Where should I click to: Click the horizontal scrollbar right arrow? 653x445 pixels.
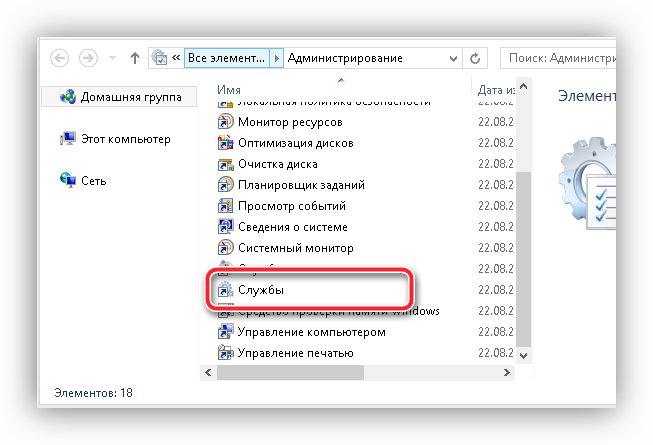[x=507, y=373]
